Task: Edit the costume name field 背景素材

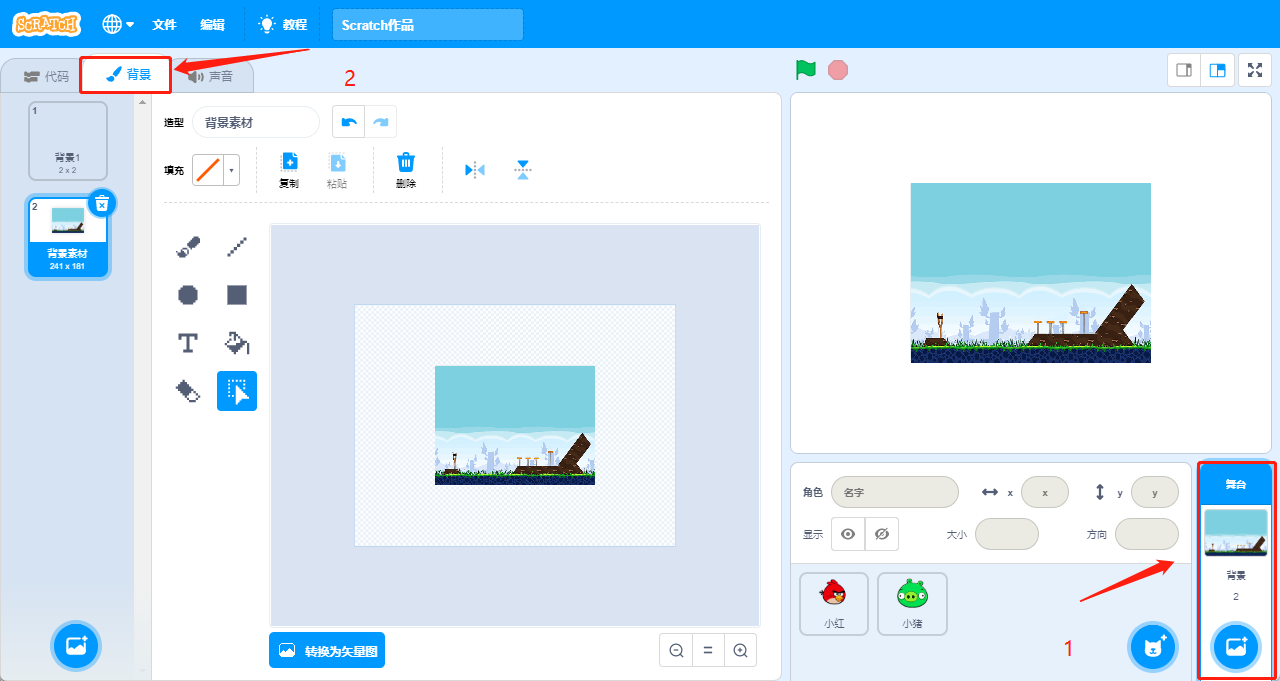Action: (x=255, y=122)
